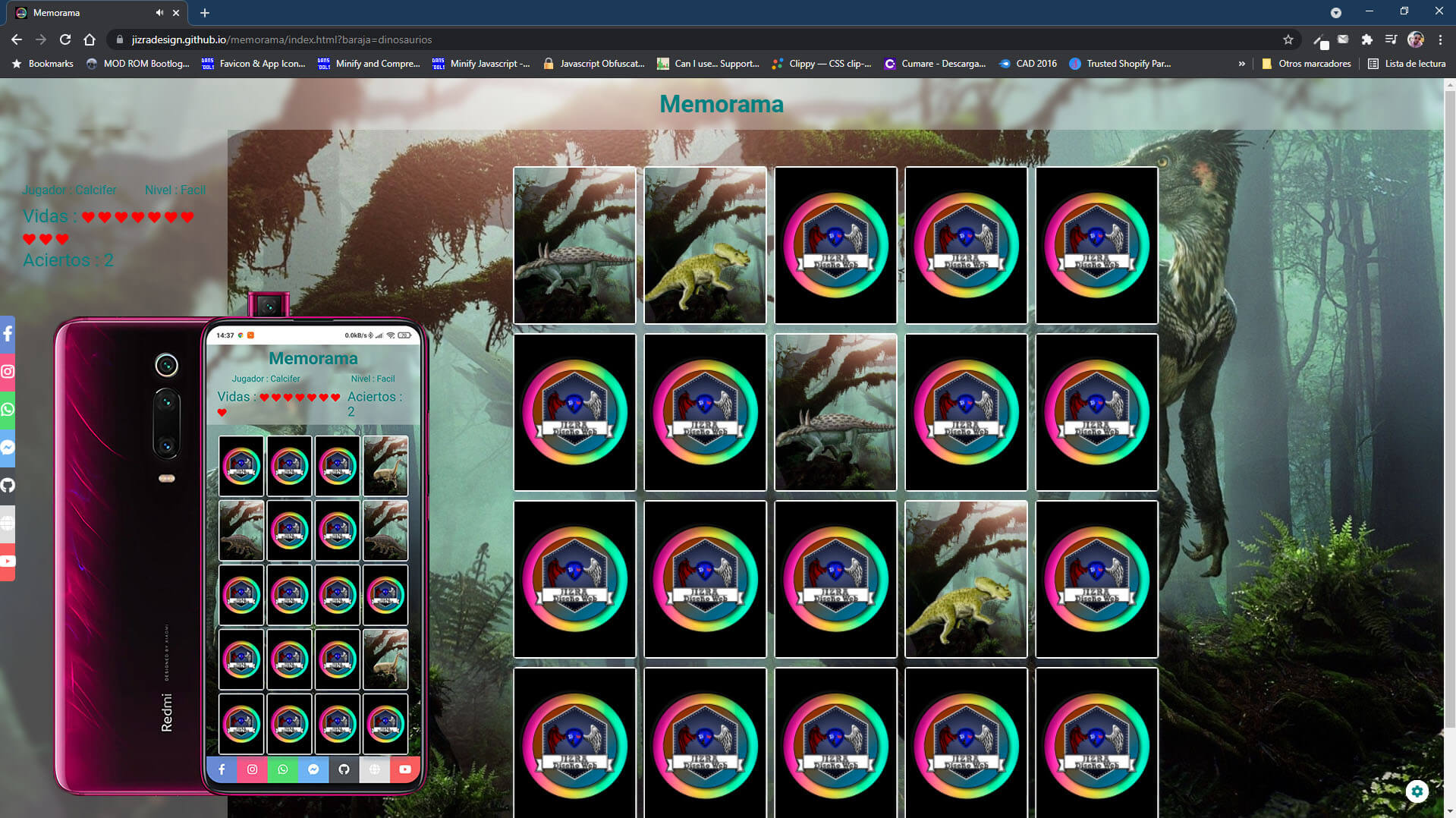1456x818 pixels.
Task: Bookmark this page with the star icon
Action: tap(1288, 39)
